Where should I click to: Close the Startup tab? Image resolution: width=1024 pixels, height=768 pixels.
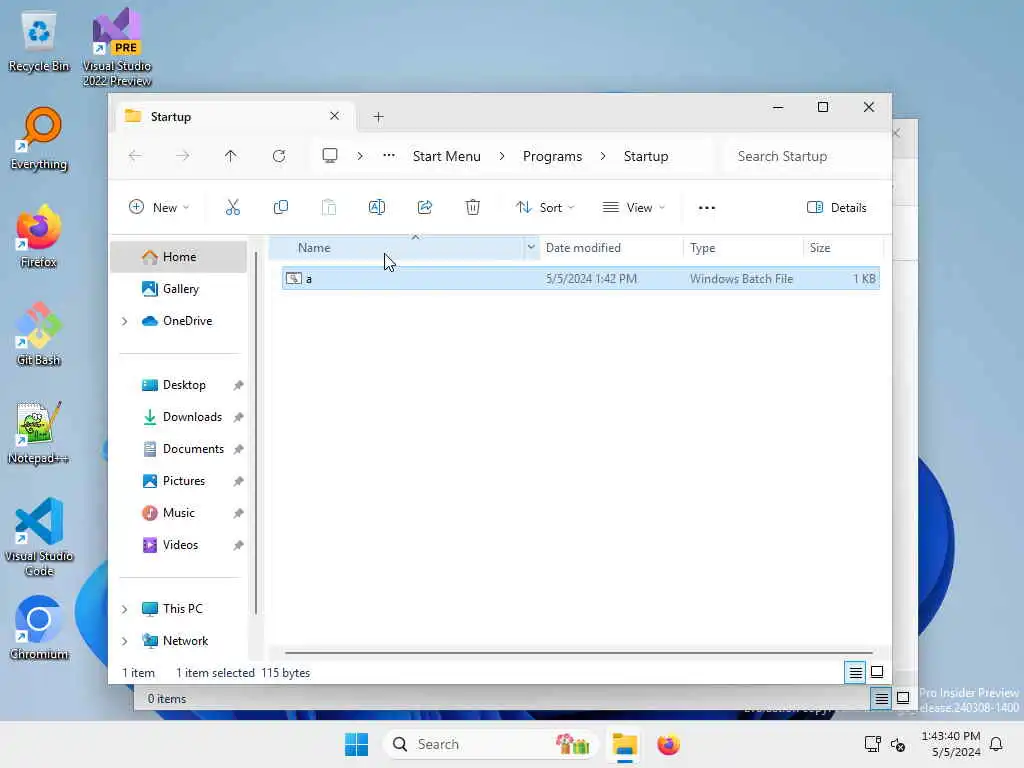[x=334, y=116]
